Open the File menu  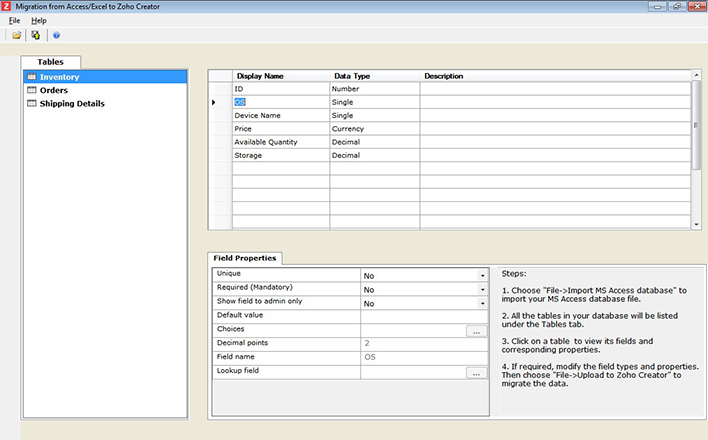(14, 20)
